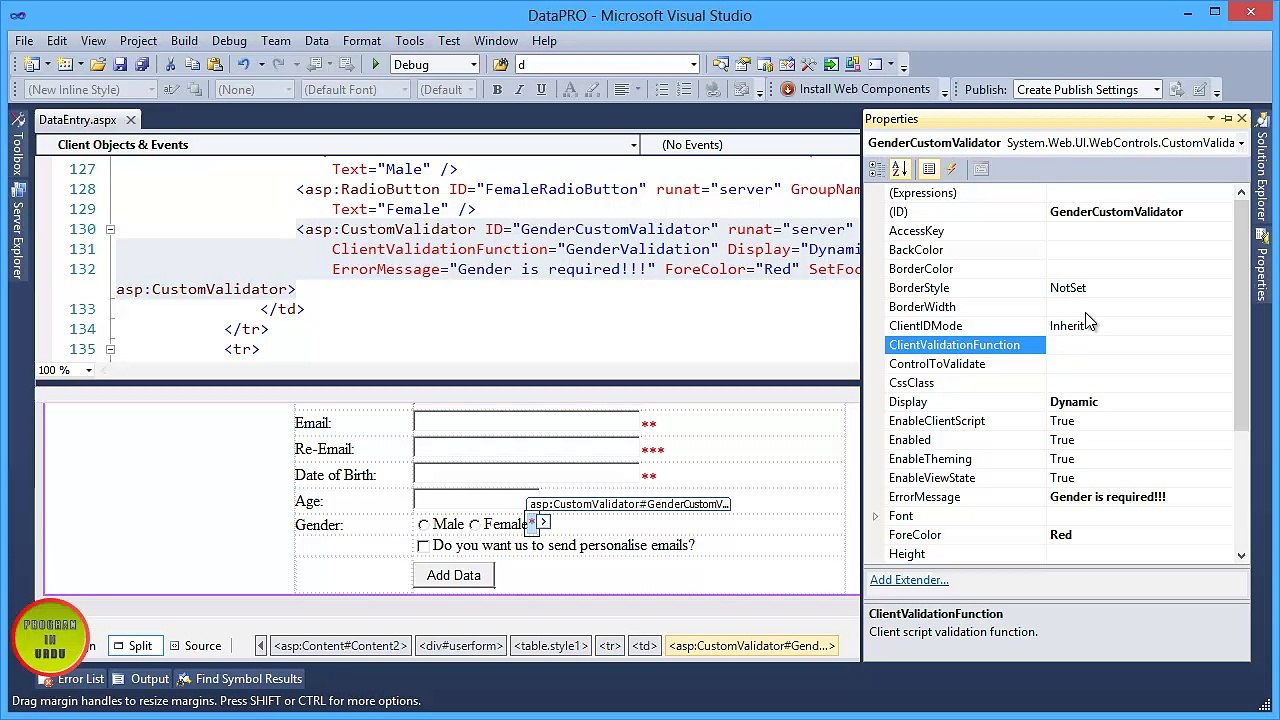The image size is (1280, 720).
Task: Show the Properties list view icon
Action: click(929, 169)
